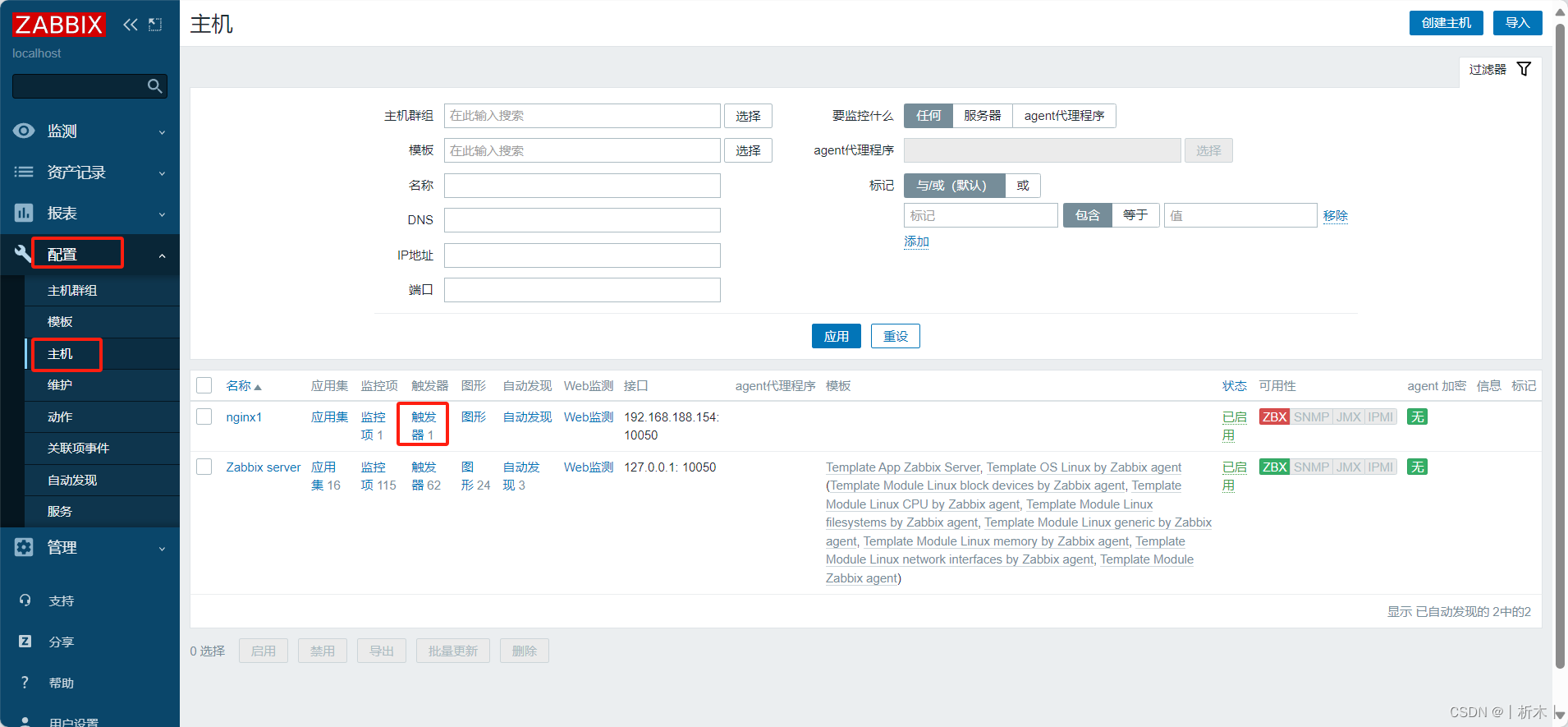Image resolution: width=1568 pixels, height=727 pixels.
Task: Open 选择 for 主机群组
Action: point(748,116)
